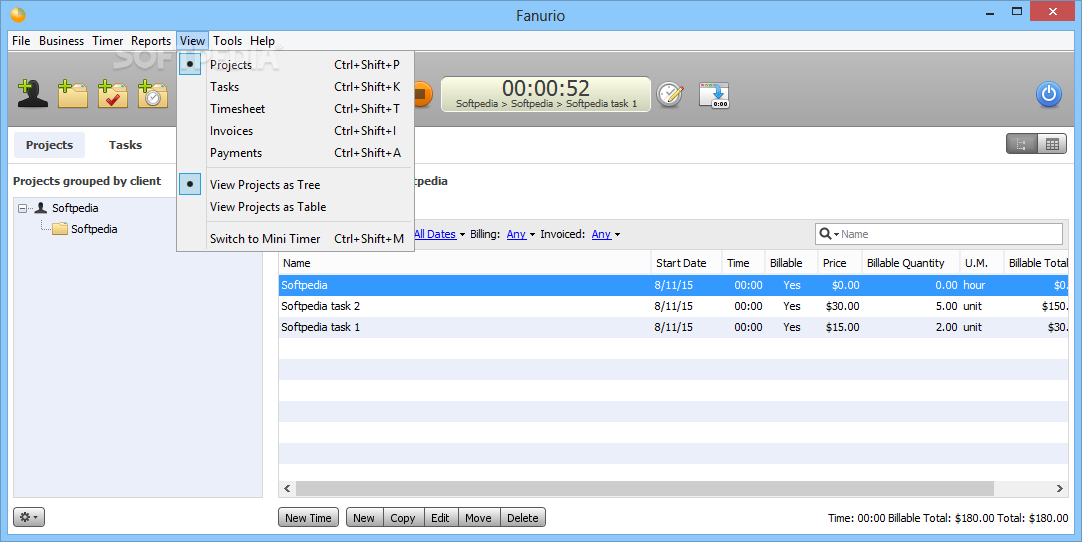Close the open View menu
Image resolution: width=1082 pixels, height=542 pixels.
point(192,41)
